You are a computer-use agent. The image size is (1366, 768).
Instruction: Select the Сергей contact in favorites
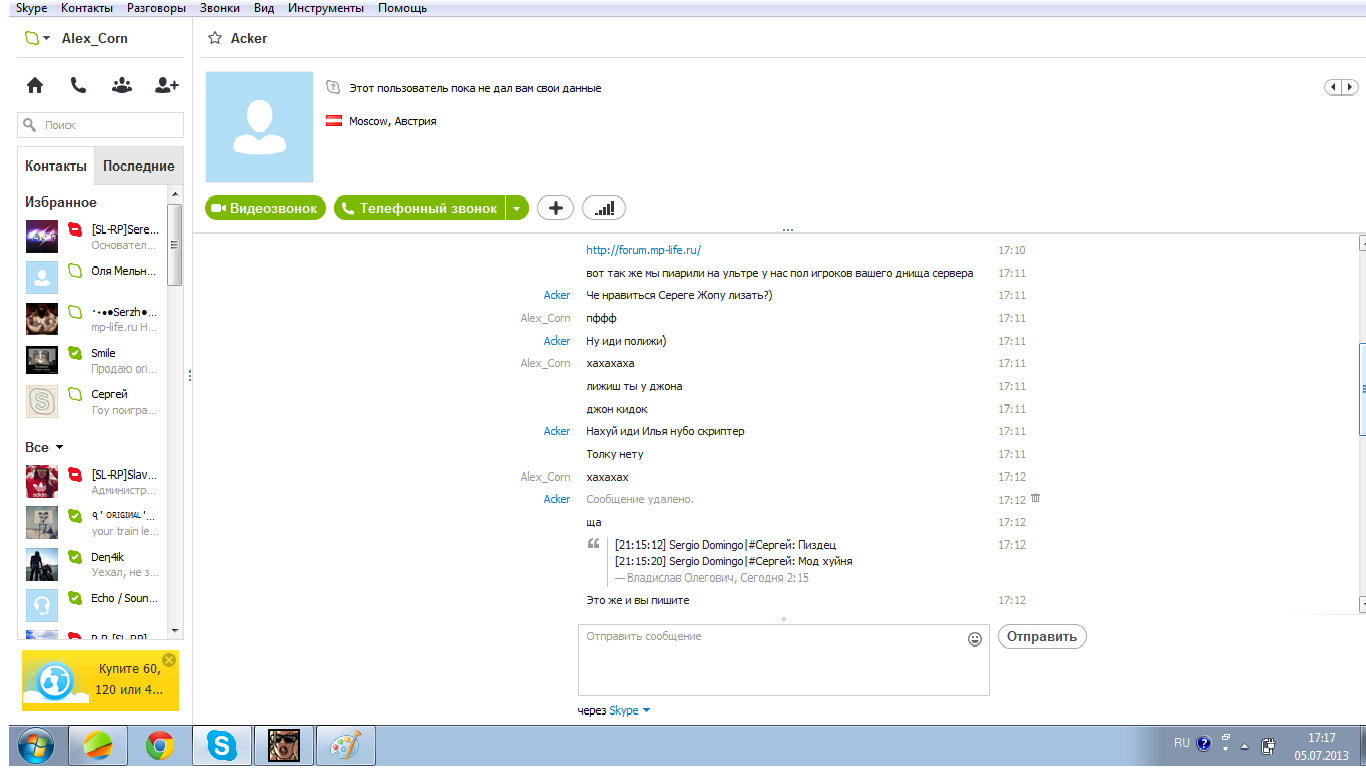pyautogui.click(x=95, y=401)
